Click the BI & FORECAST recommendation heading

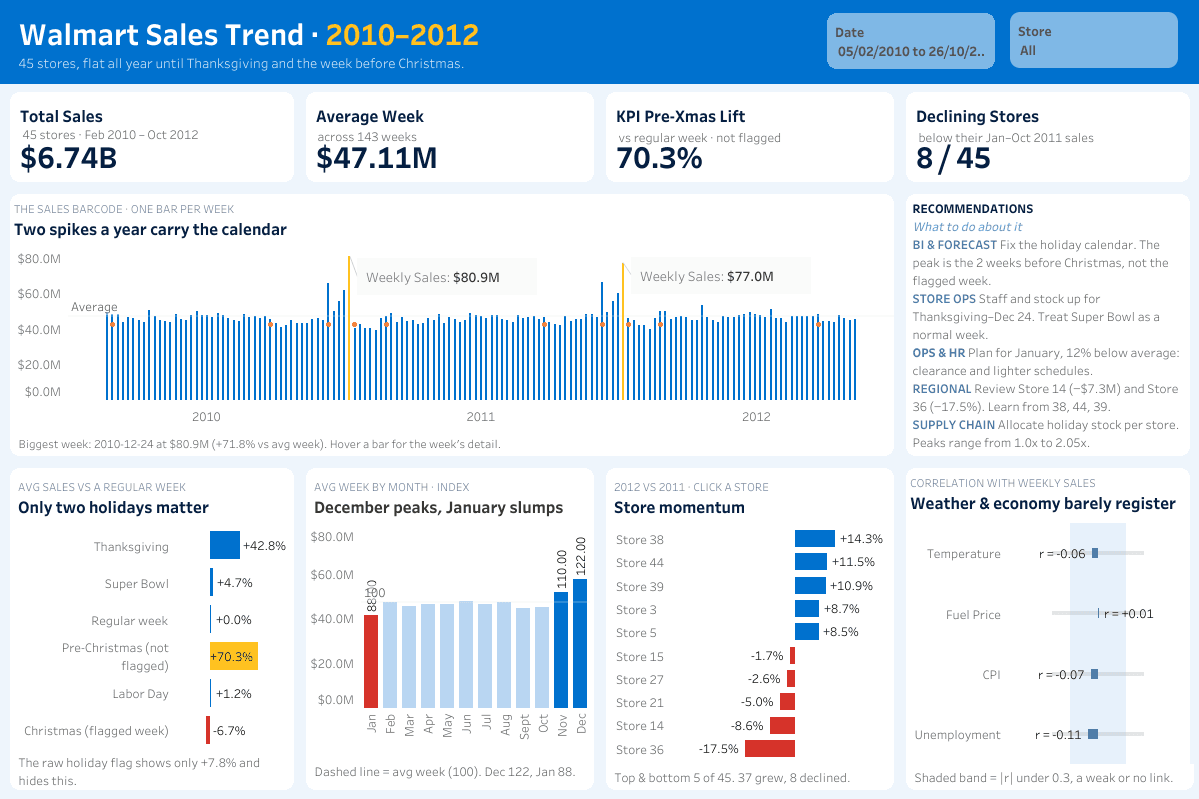(x=954, y=245)
